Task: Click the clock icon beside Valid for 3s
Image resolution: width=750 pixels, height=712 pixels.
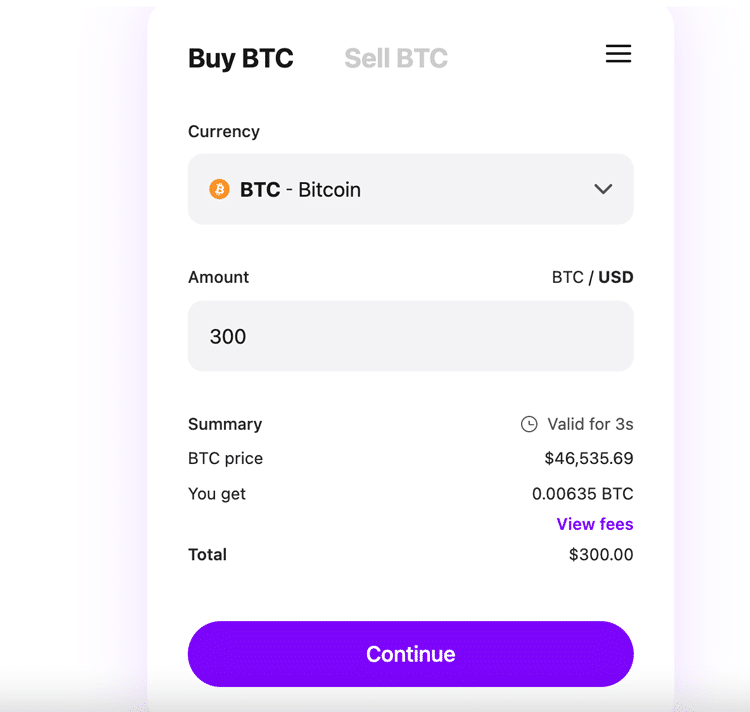Action: (529, 424)
